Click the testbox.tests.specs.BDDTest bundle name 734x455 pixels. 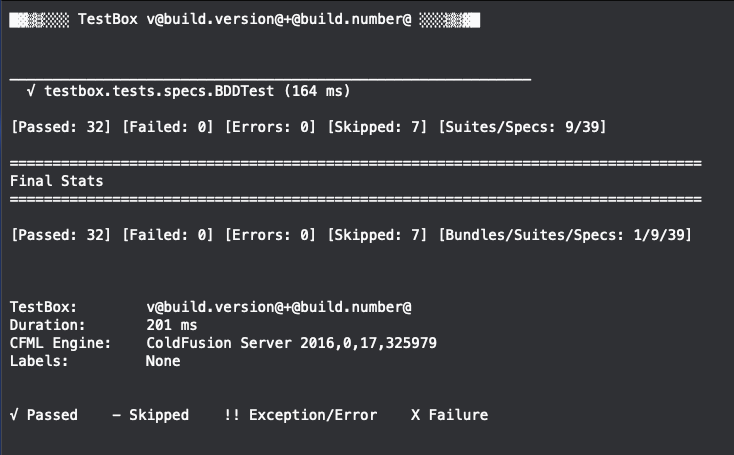tap(159, 91)
